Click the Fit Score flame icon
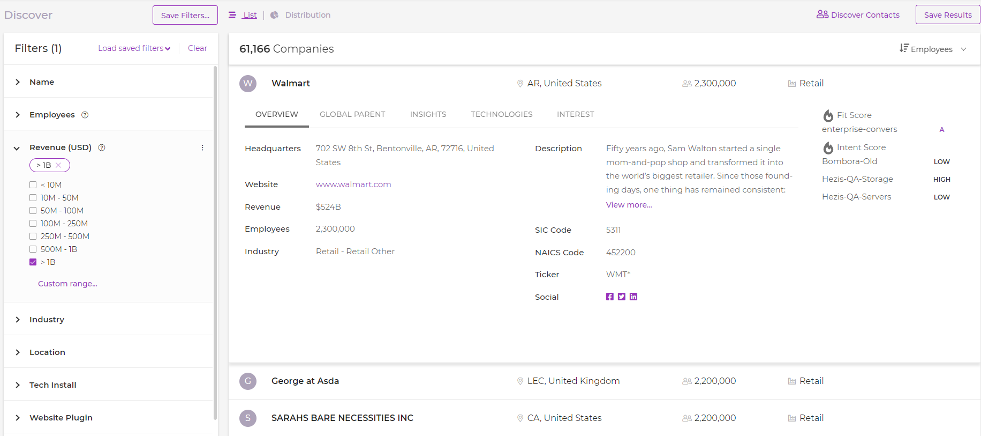The height and width of the screenshot is (436, 982). click(x=828, y=115)
